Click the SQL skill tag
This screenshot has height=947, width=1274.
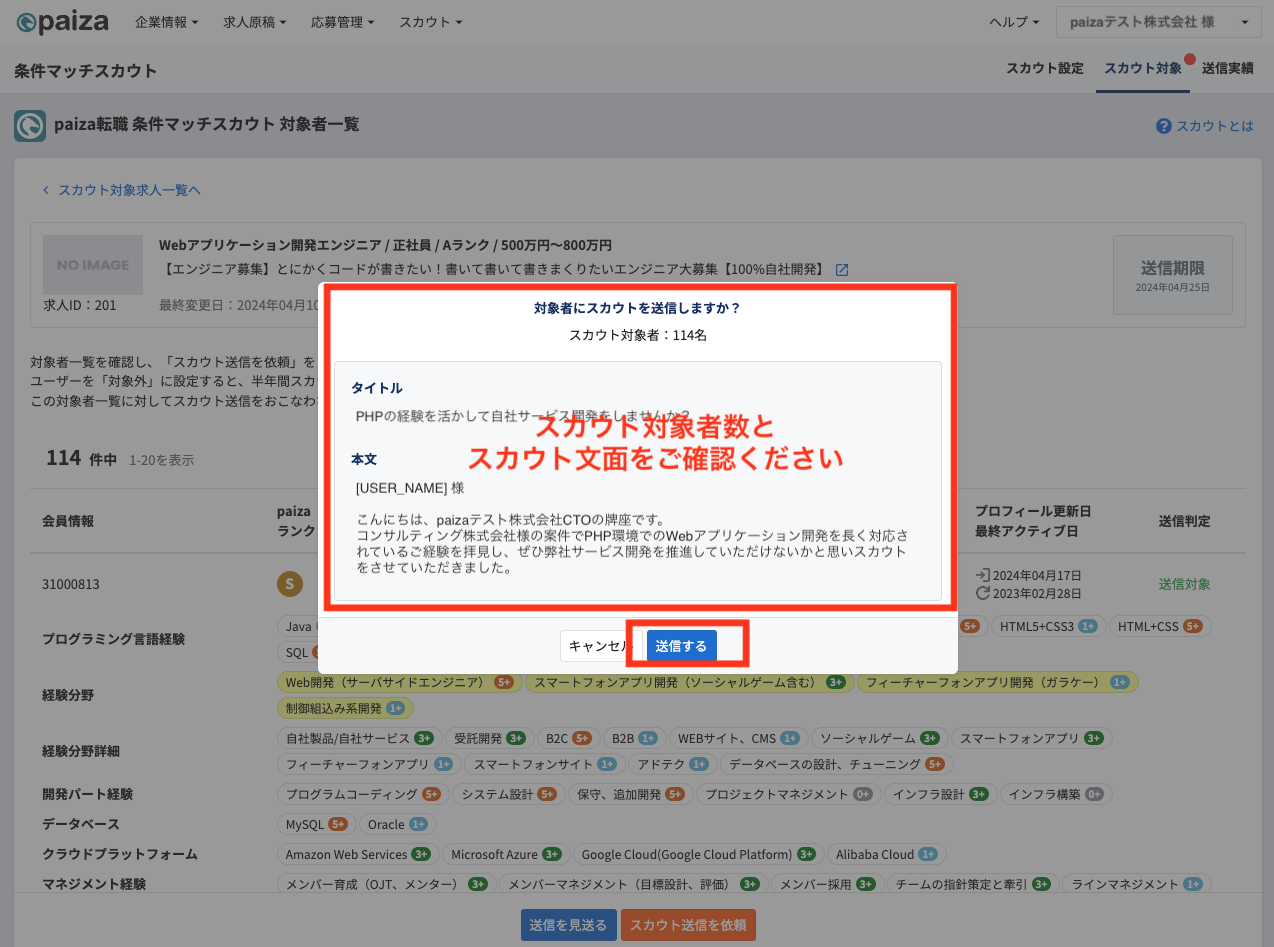click(297, 652)
